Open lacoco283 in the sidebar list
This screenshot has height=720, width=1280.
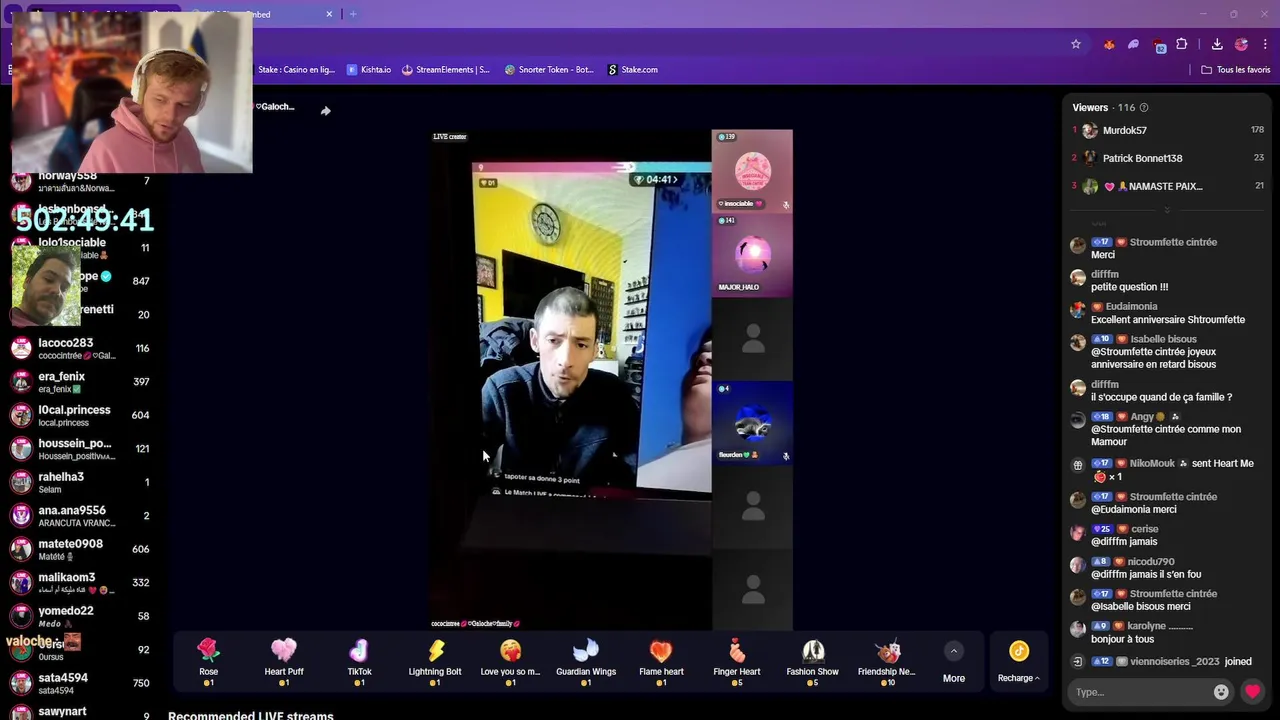tap(82, 348)
